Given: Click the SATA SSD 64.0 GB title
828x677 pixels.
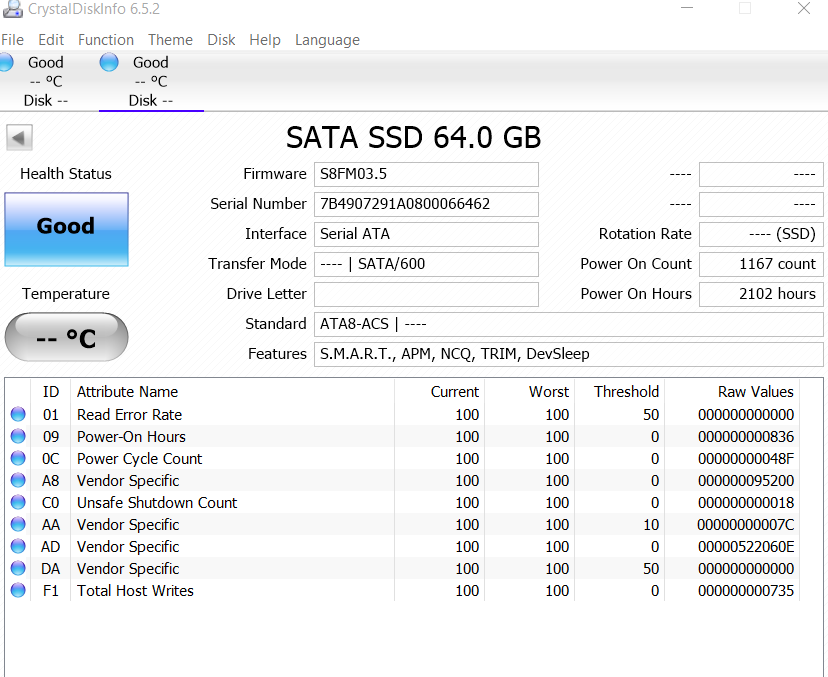Looking at the screenshot, I should tap(413, 138).
